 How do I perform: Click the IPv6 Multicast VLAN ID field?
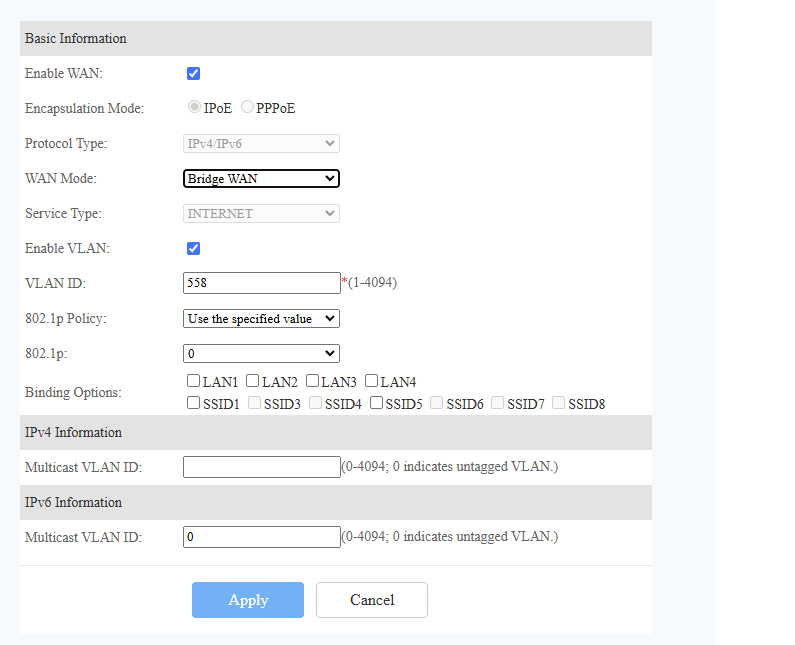pyautogui.click(x=262, y=537)
